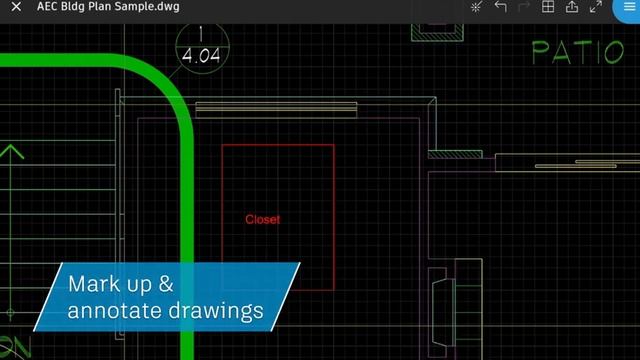The image size is (640, 360).
Task: Tap the 4.04 section callout bubble
Action: (202, 48)
